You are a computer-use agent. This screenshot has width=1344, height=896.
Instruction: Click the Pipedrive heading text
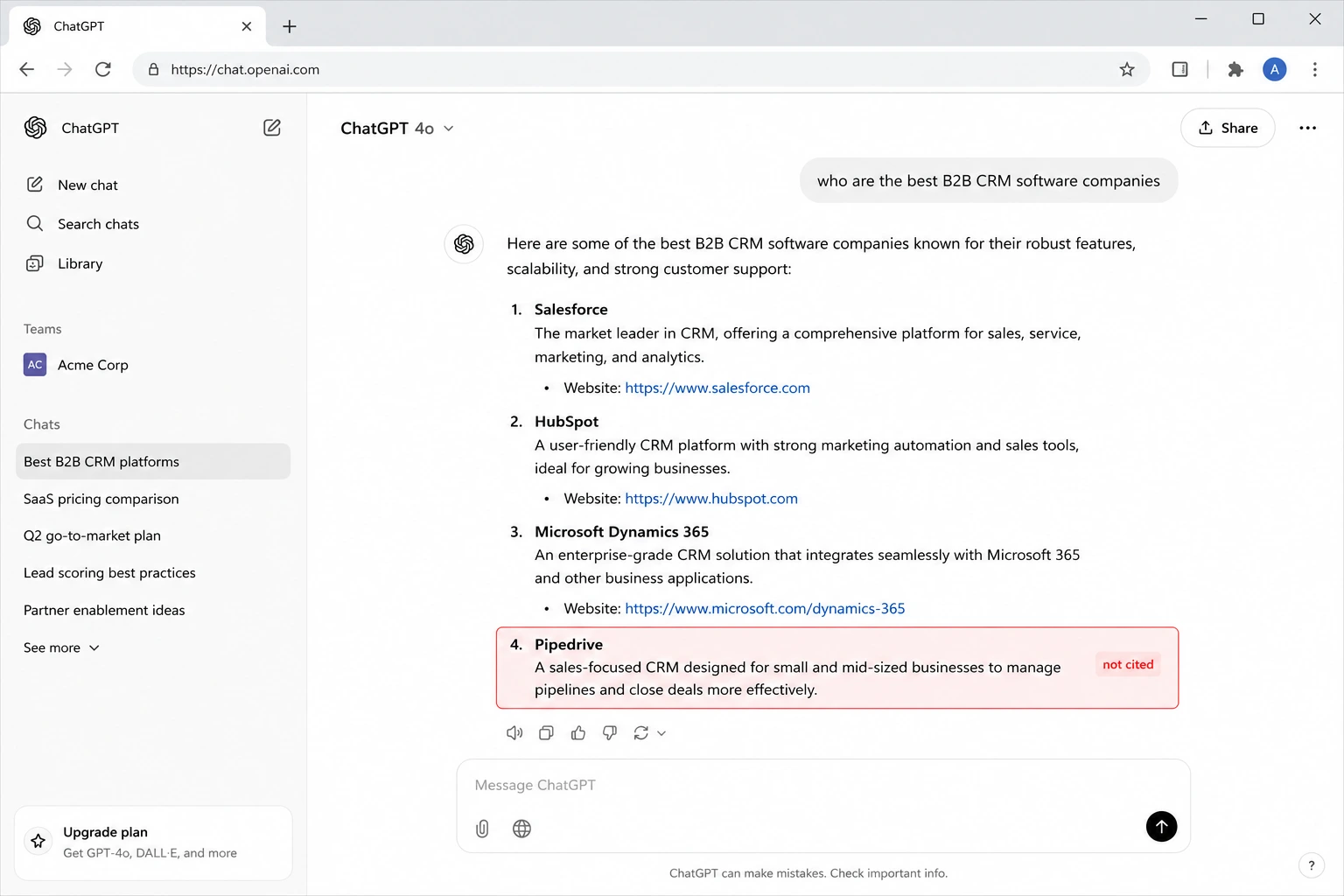click(569, 645)
